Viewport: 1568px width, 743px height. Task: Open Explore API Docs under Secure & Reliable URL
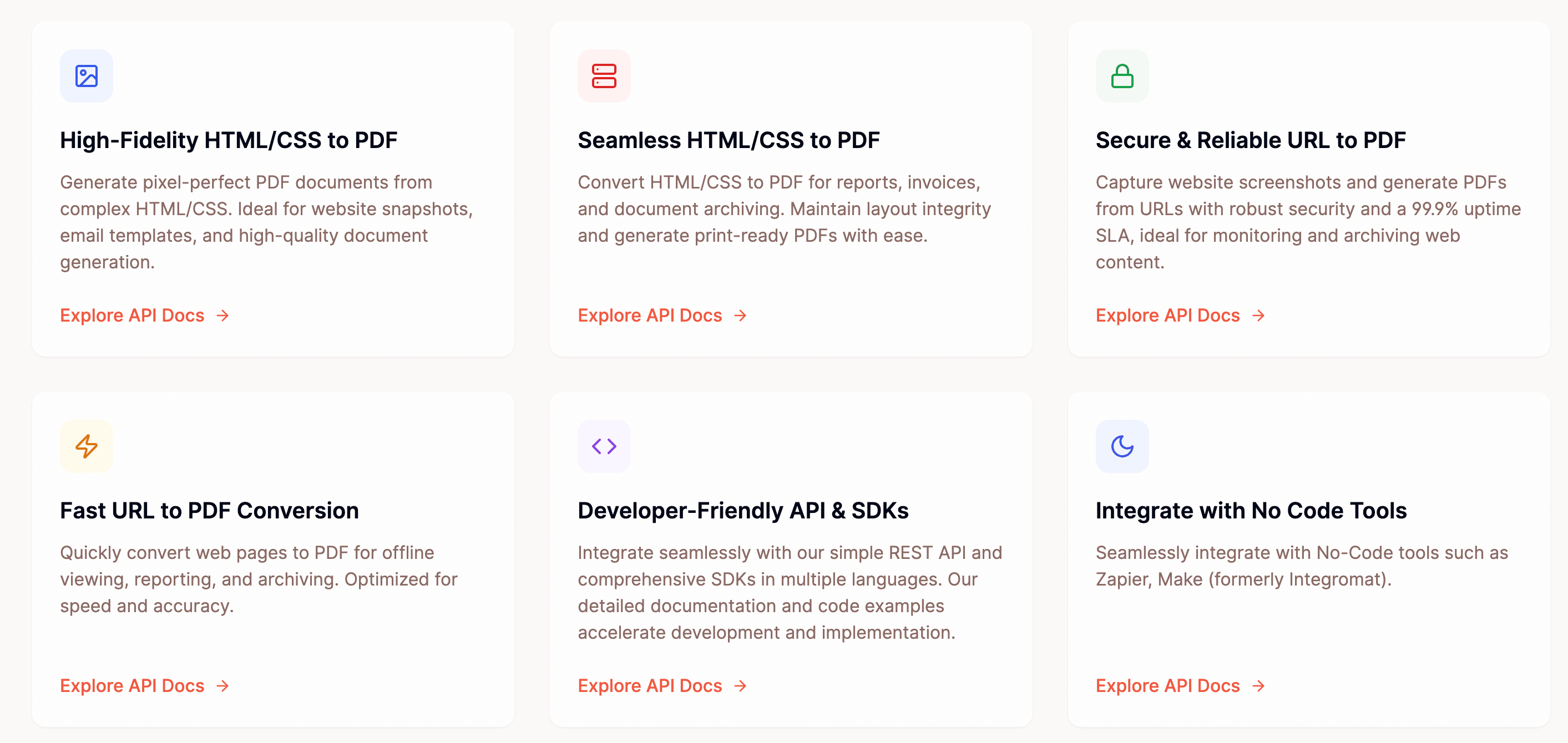coord(1167,315)
